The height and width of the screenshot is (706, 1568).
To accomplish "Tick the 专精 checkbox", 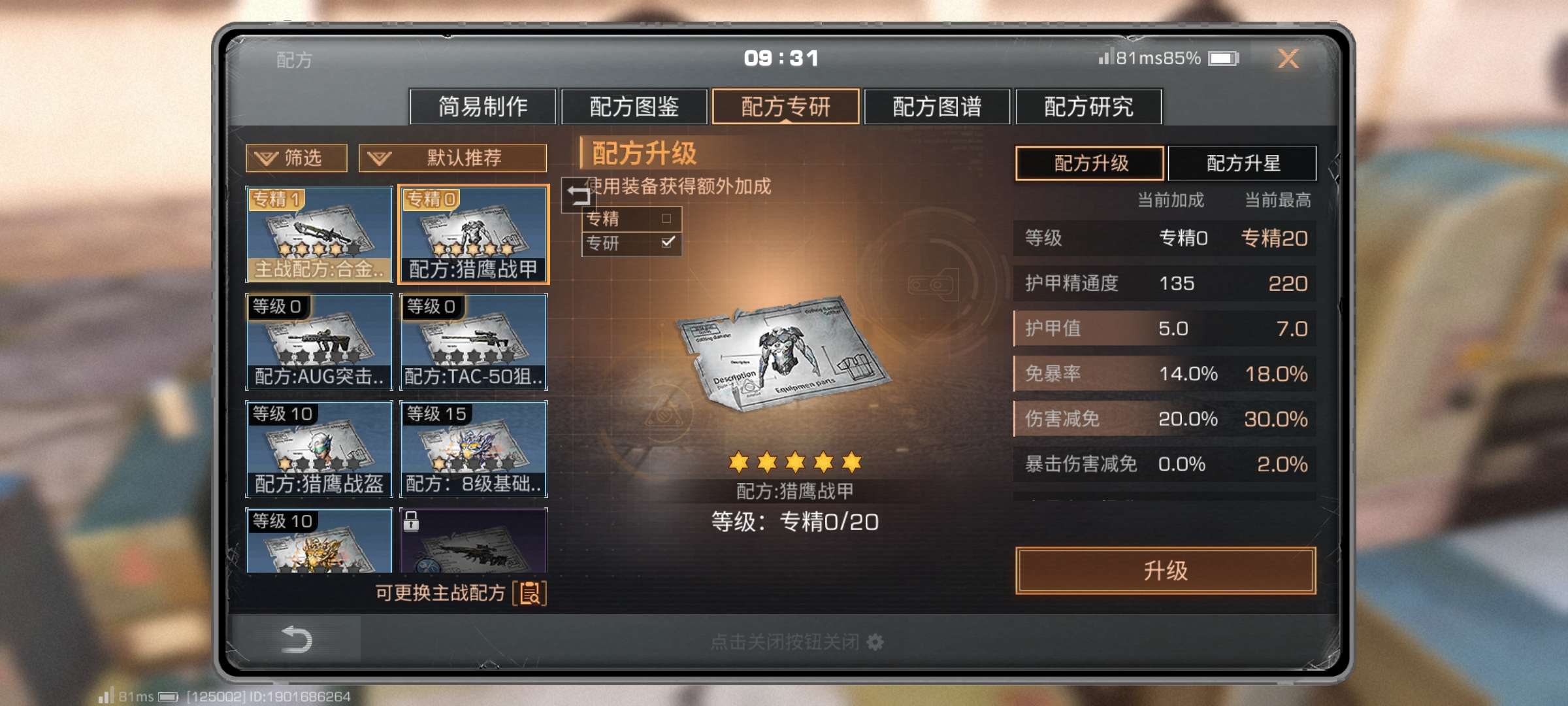I will 666,218.
